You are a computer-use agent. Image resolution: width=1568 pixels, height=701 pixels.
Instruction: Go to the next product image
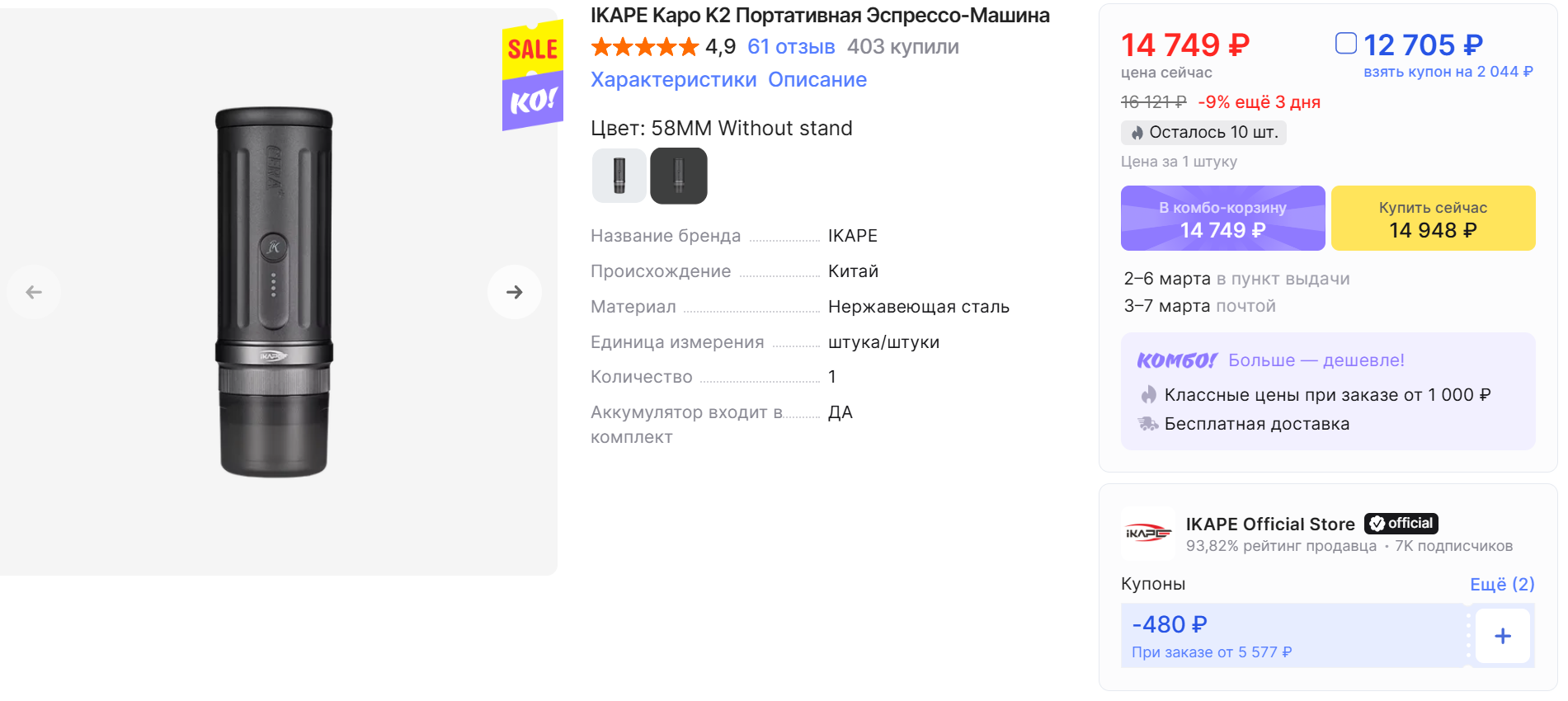(x=515, y=292)
